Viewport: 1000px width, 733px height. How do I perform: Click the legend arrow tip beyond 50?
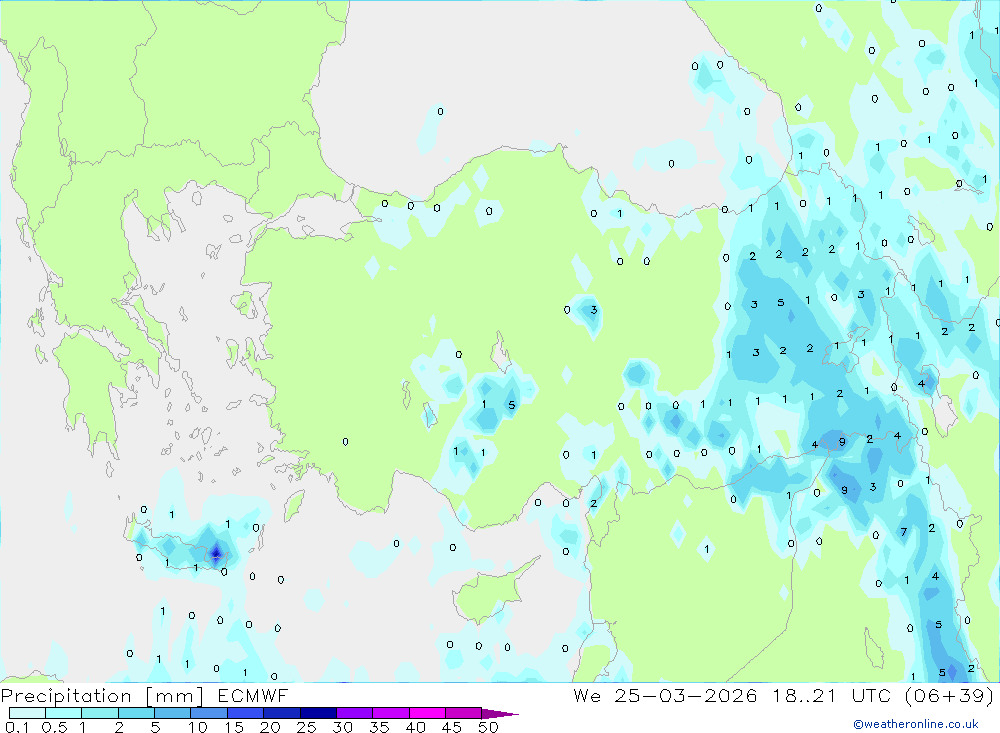point(501,713)
